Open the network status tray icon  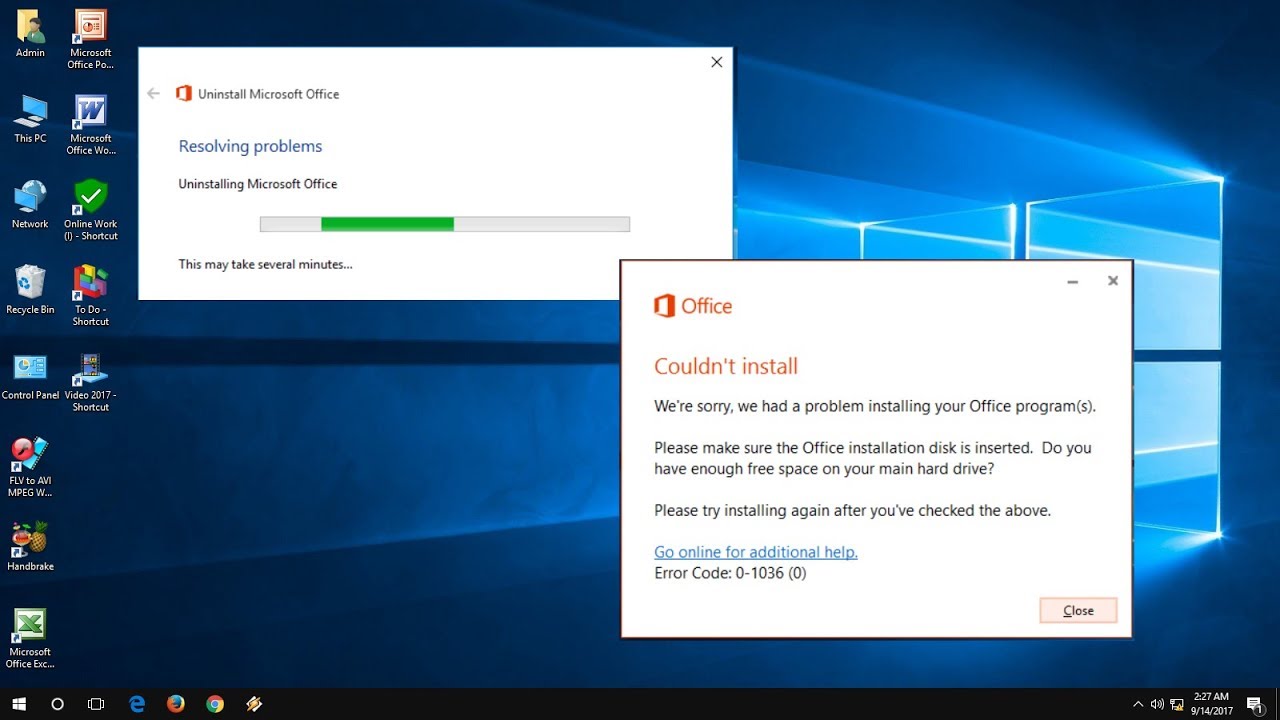(1177, 704)
